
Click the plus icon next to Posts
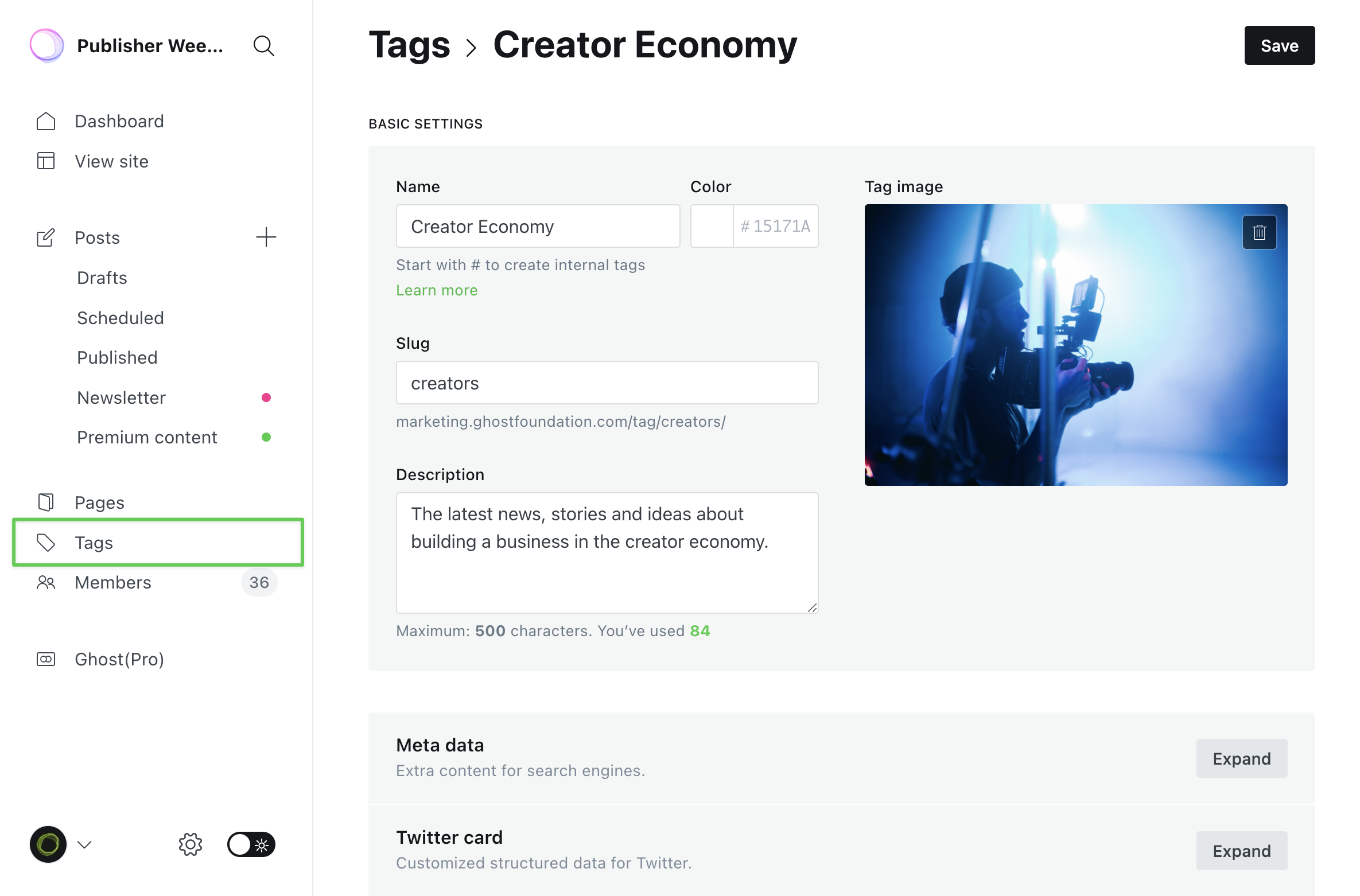pos(266,237)
